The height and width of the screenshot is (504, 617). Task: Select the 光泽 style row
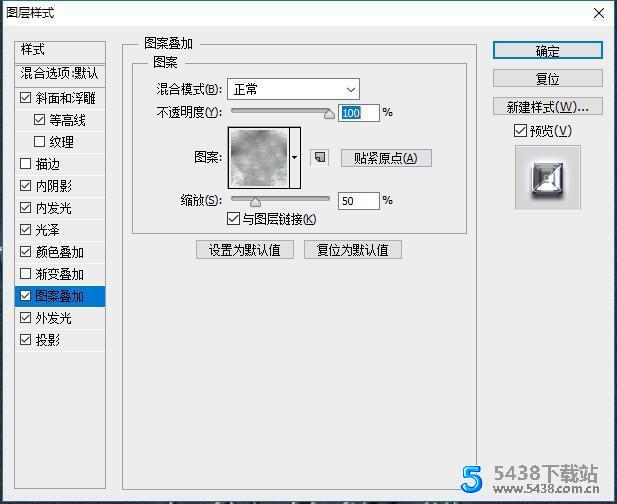[60, 230]
